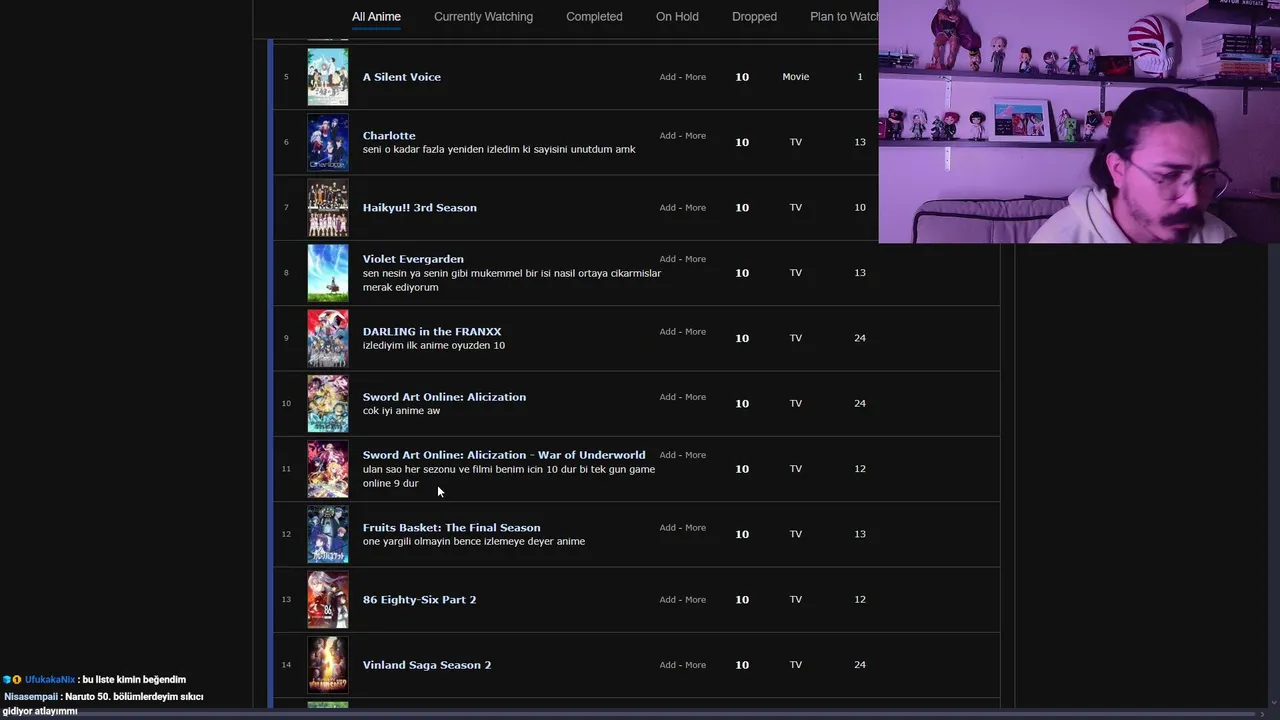1280x720 pixels.
Task: Click Add in Vinland Saga Season 2 row
Action: click(667, 665)
